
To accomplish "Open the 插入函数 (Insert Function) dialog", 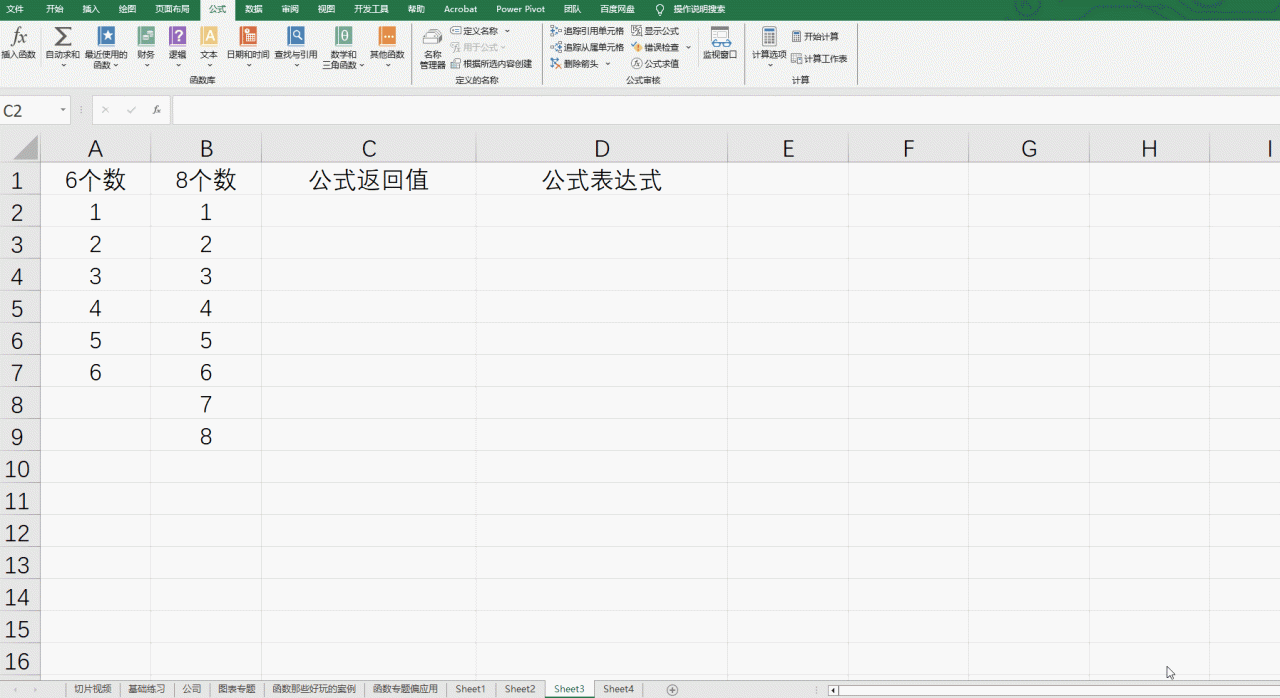I will pyautogui.click(x=18, y=44).
